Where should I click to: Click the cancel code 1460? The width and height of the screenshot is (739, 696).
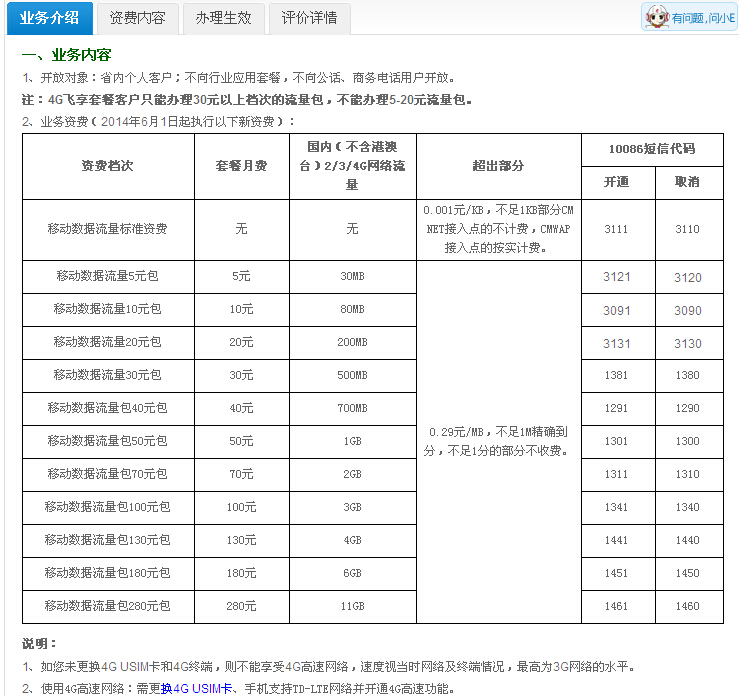(687, 606)
